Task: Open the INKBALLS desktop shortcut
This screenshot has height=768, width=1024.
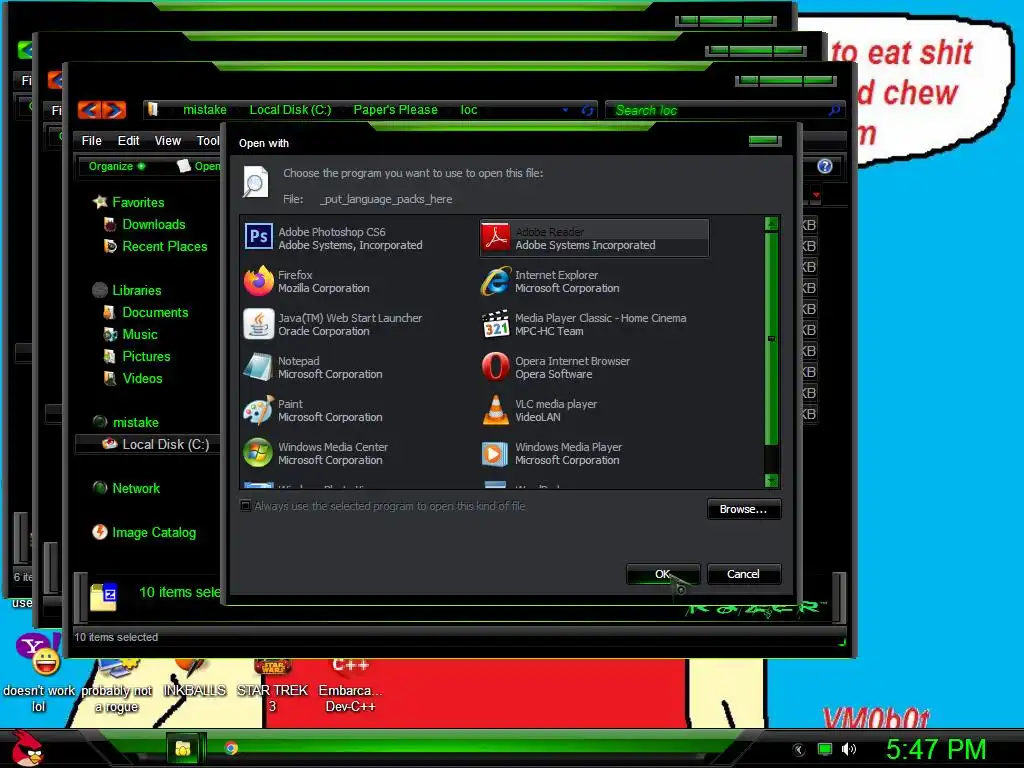Action: point(194,679)
